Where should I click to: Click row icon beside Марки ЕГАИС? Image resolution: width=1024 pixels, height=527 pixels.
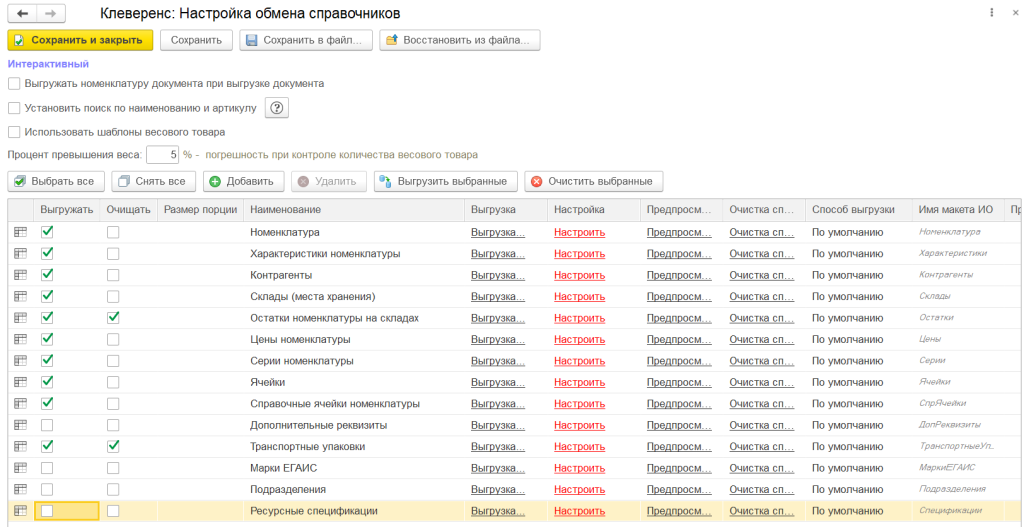pyautogui.click(x=20, y=468)
